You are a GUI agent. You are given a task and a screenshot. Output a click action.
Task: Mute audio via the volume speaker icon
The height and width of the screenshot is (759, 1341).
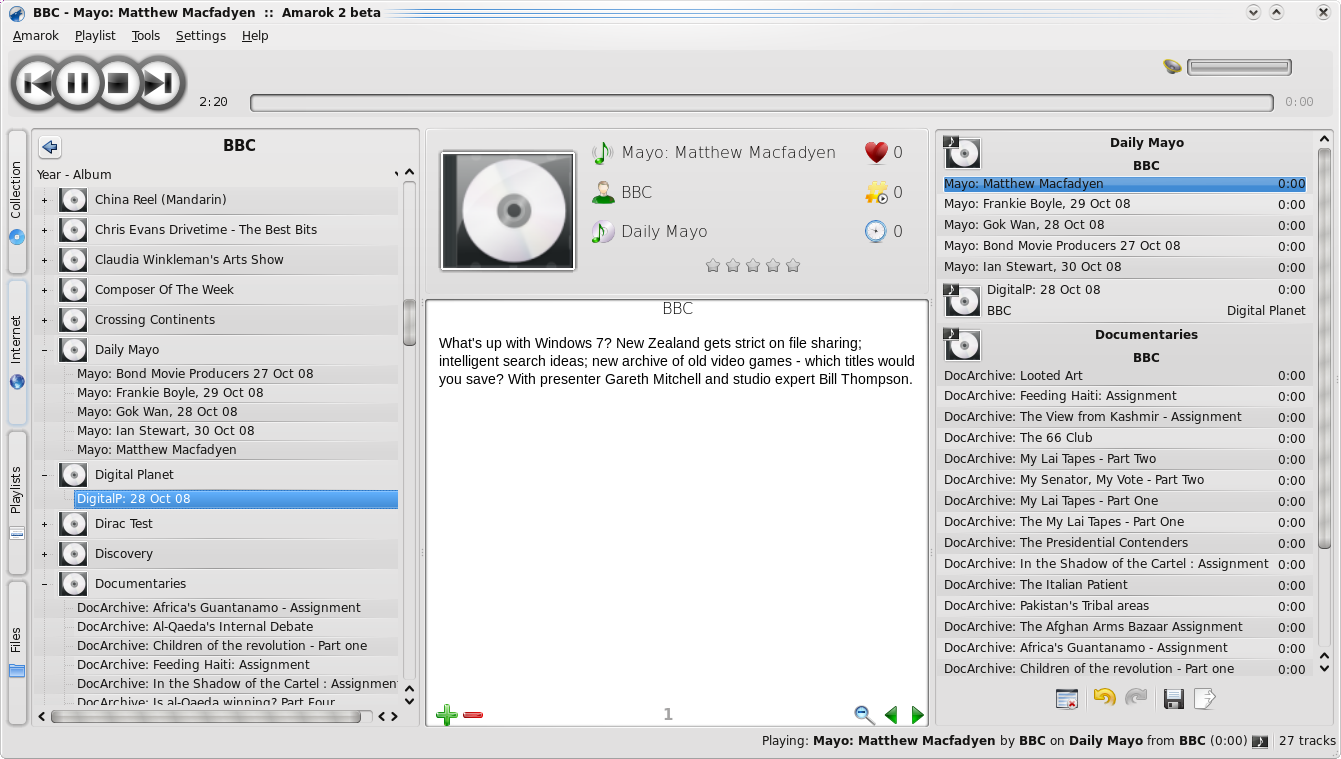1172,67
